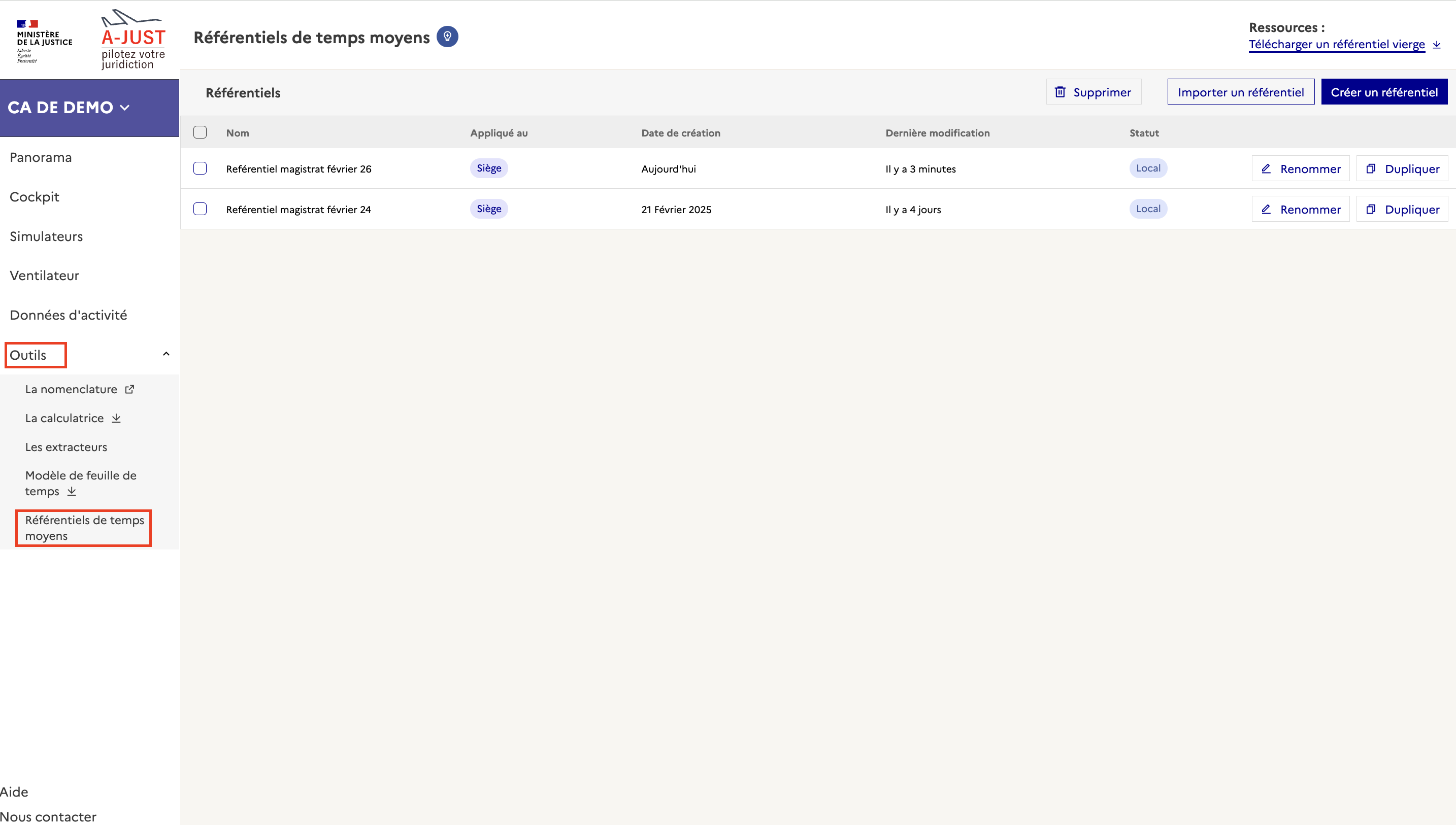Click Importer un référentiel button
1456x825 pixels.
tap(1240, 92)
